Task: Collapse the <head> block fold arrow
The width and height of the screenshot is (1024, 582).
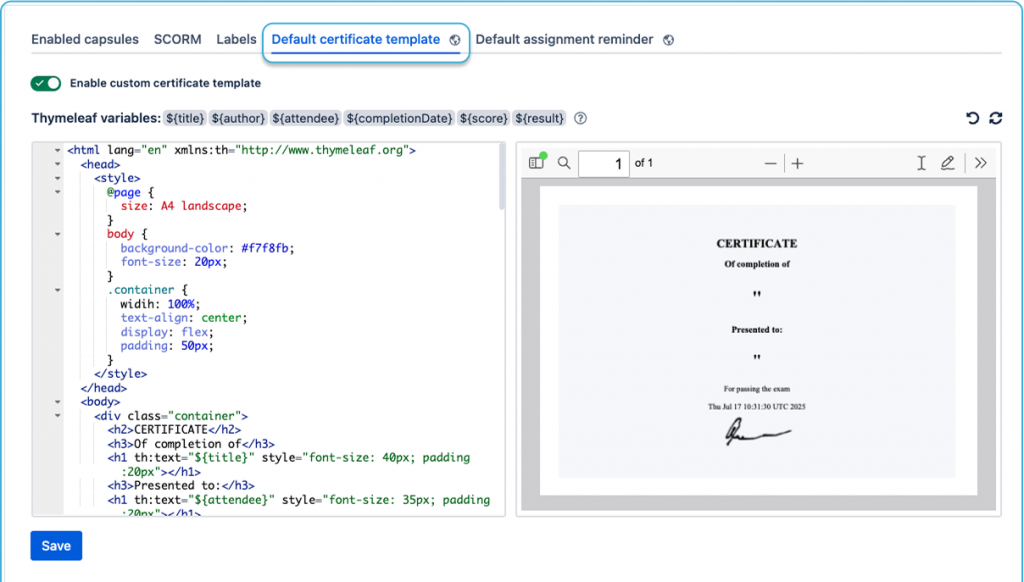Action: [57, 164]
